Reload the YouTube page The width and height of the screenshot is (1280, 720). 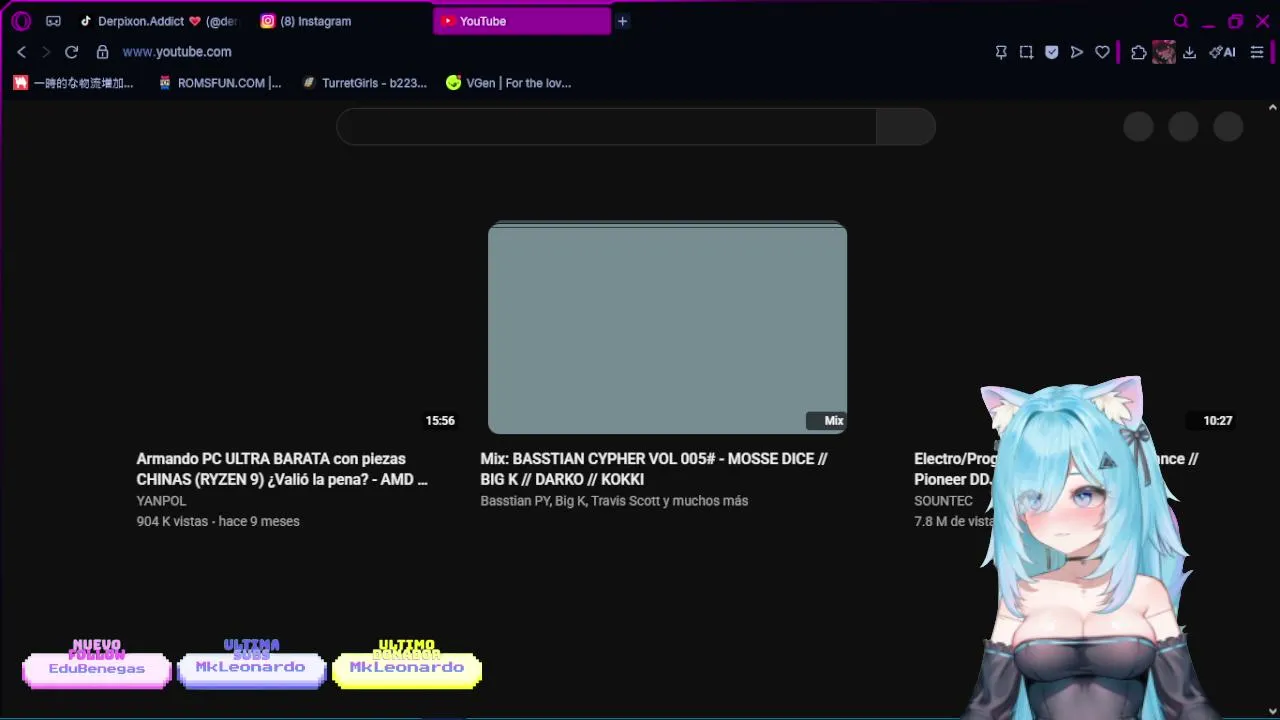(x=71, y=52)
